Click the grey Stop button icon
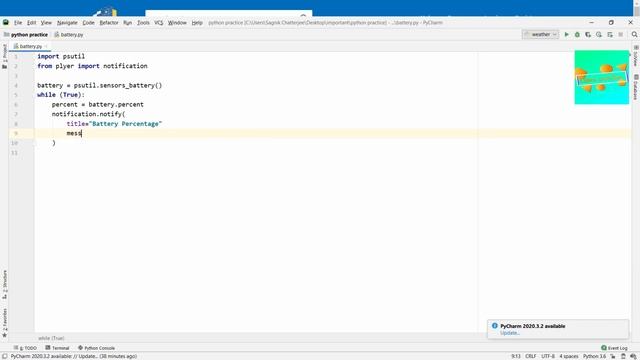 pos(620,35)
